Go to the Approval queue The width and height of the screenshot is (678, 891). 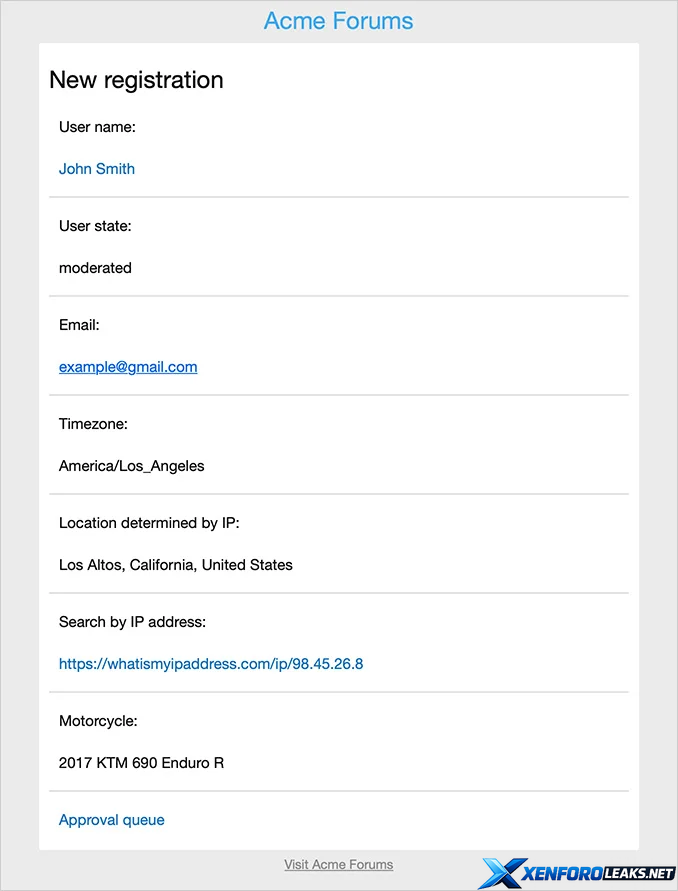[x=112, y=820]
